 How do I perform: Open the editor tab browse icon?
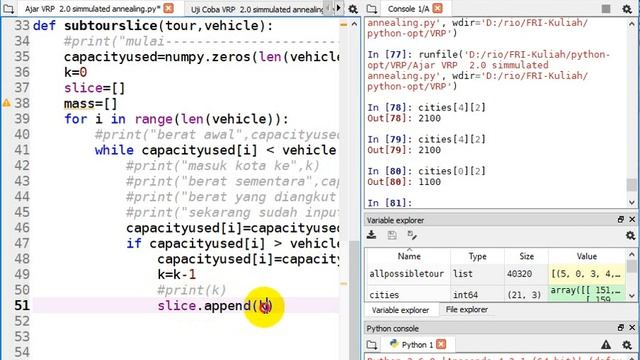pos(8,9)
